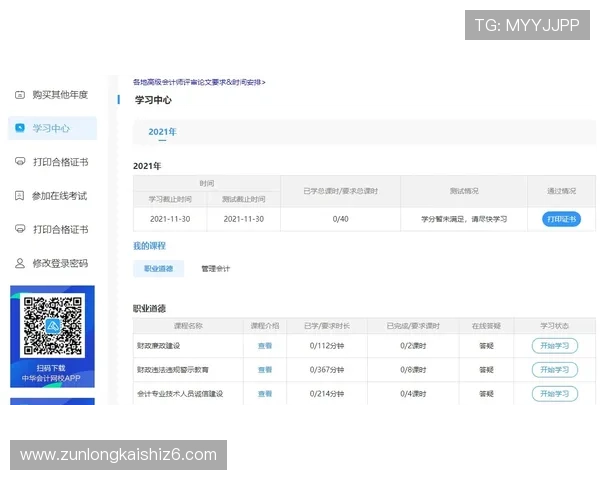Viewport: 600px width, 480px height.
Task: Click 答疑 in the 财政违法违规警示教育 row
Action: tap(486, 370)
